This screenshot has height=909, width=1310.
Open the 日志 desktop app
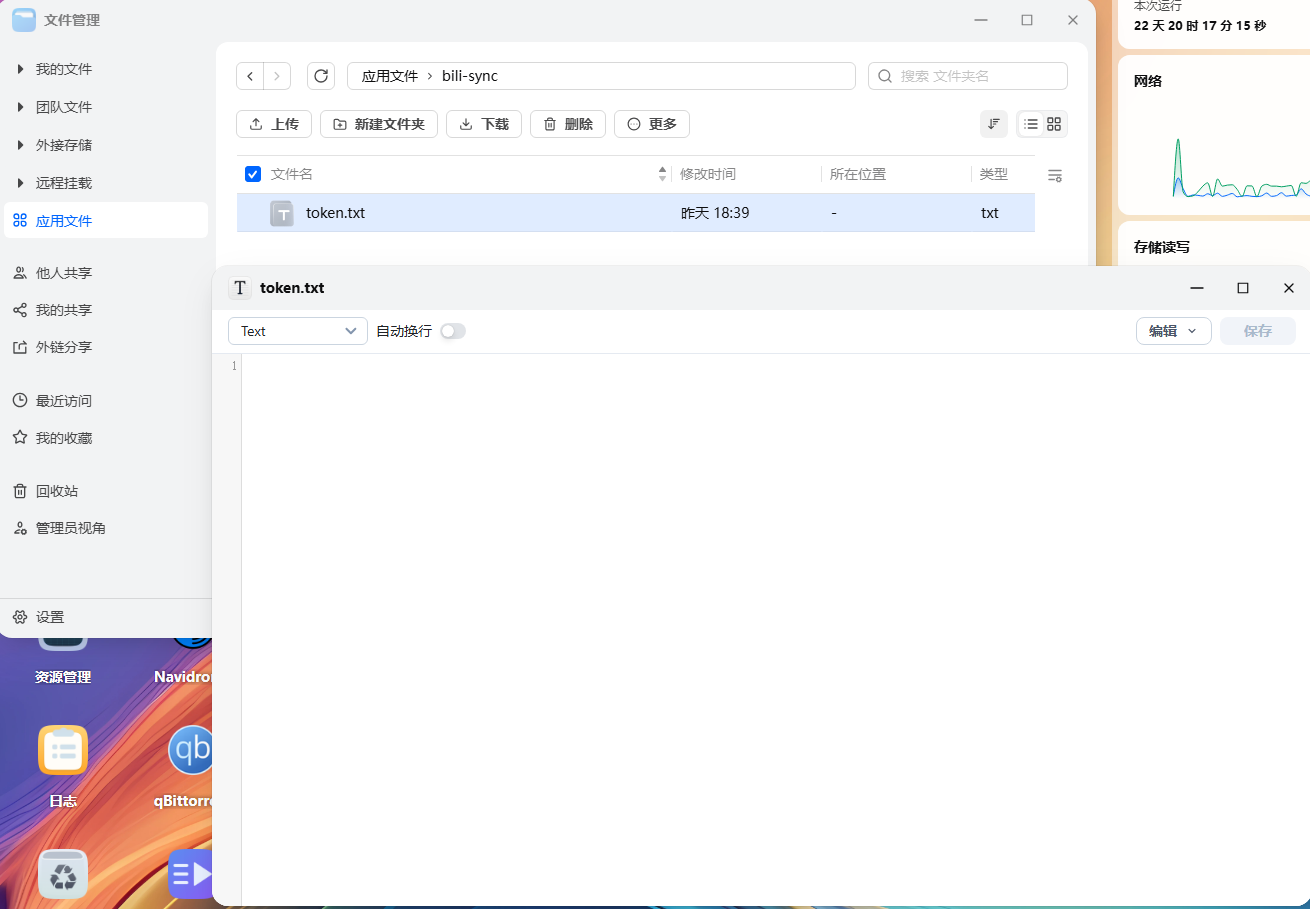tap(63, 751)
